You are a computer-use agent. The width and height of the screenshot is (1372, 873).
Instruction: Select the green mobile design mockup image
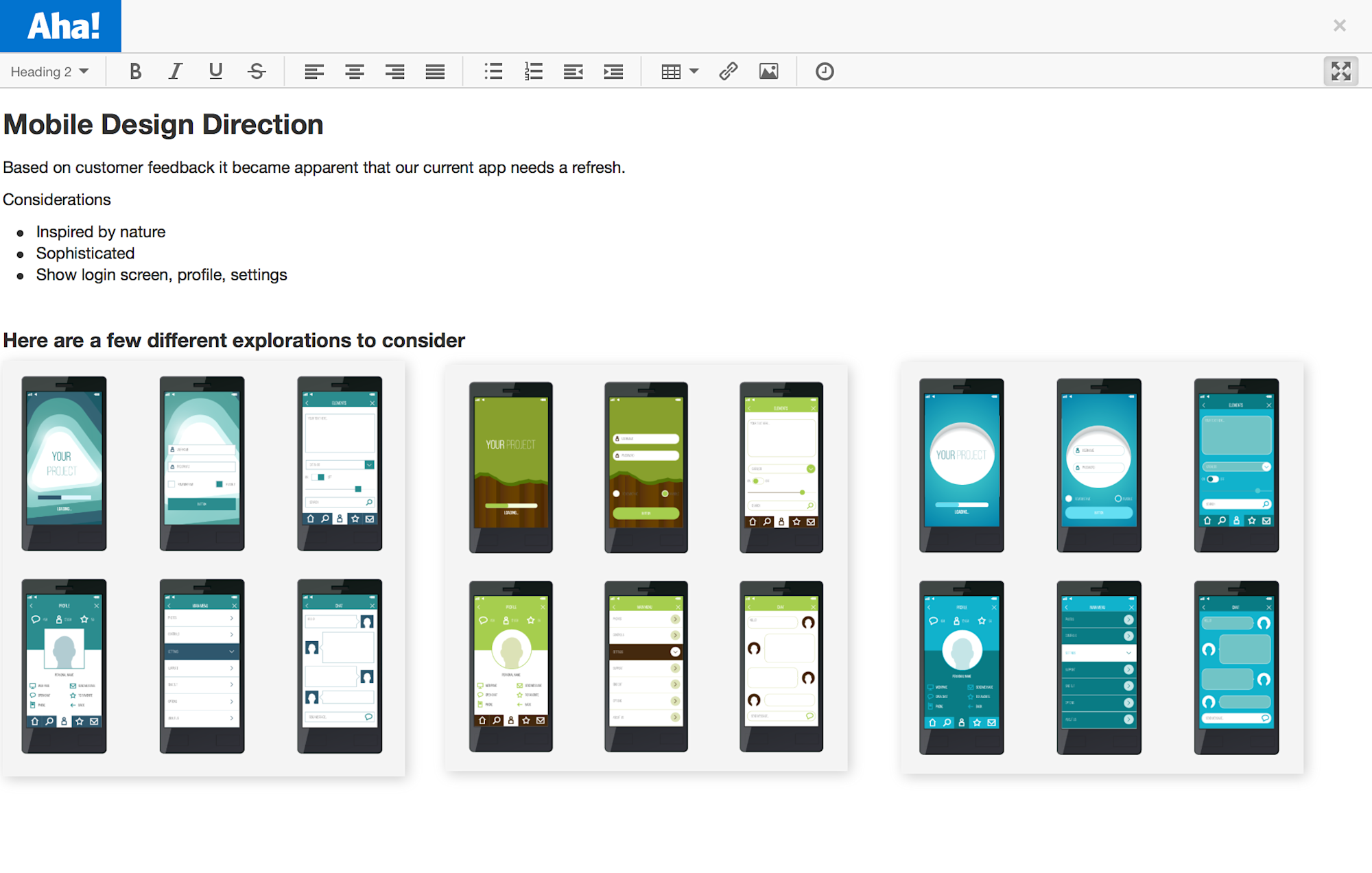646,567
